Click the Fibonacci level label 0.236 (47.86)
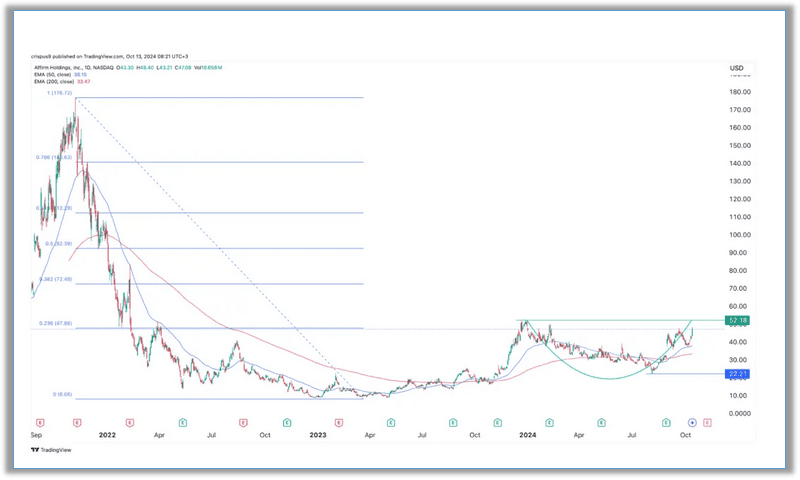This screenshot has width=800, height=480. (56, 323)
